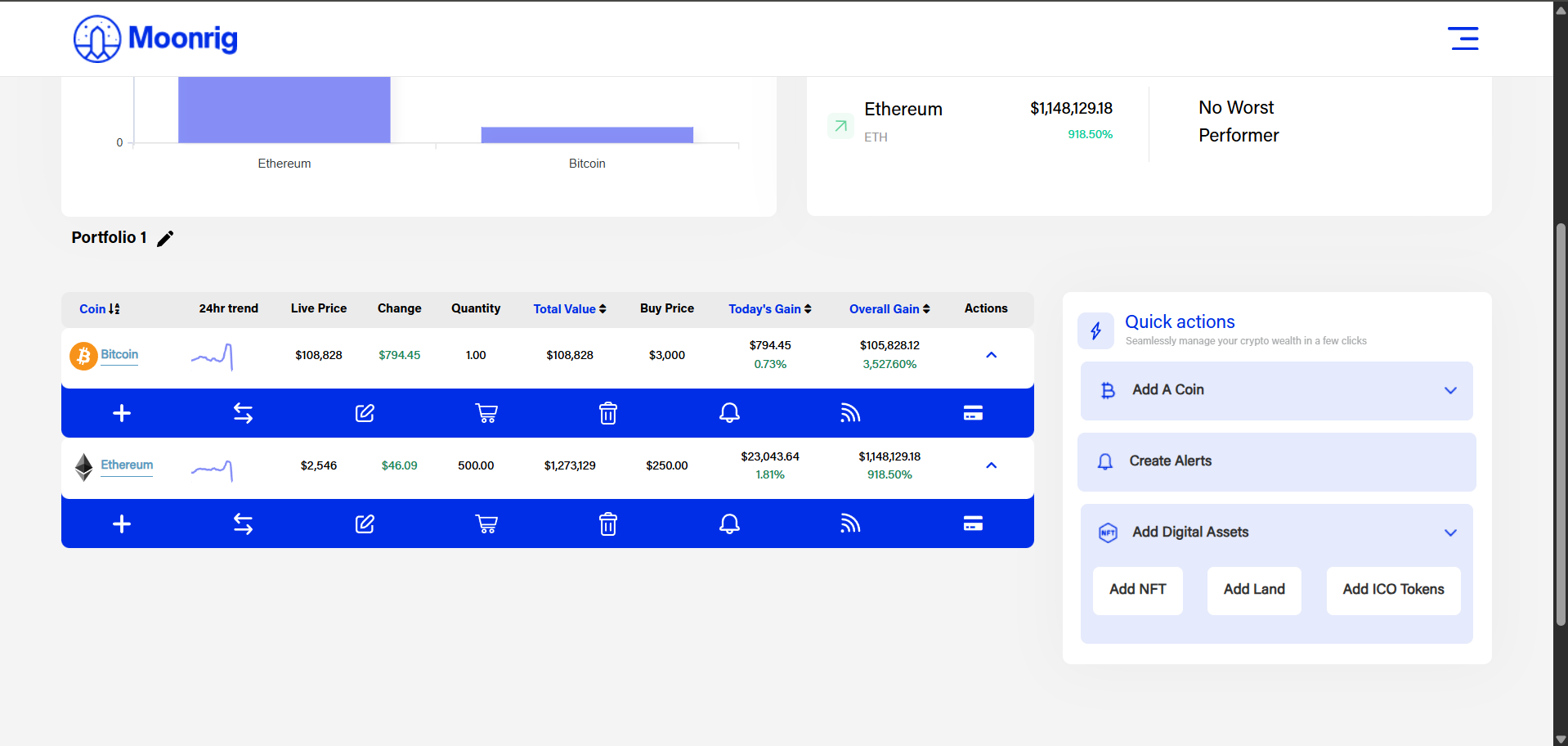Screen dimensions: 1568x746
Task: Click the page vertical scrollbar thumb
Action: [1561, 425]
